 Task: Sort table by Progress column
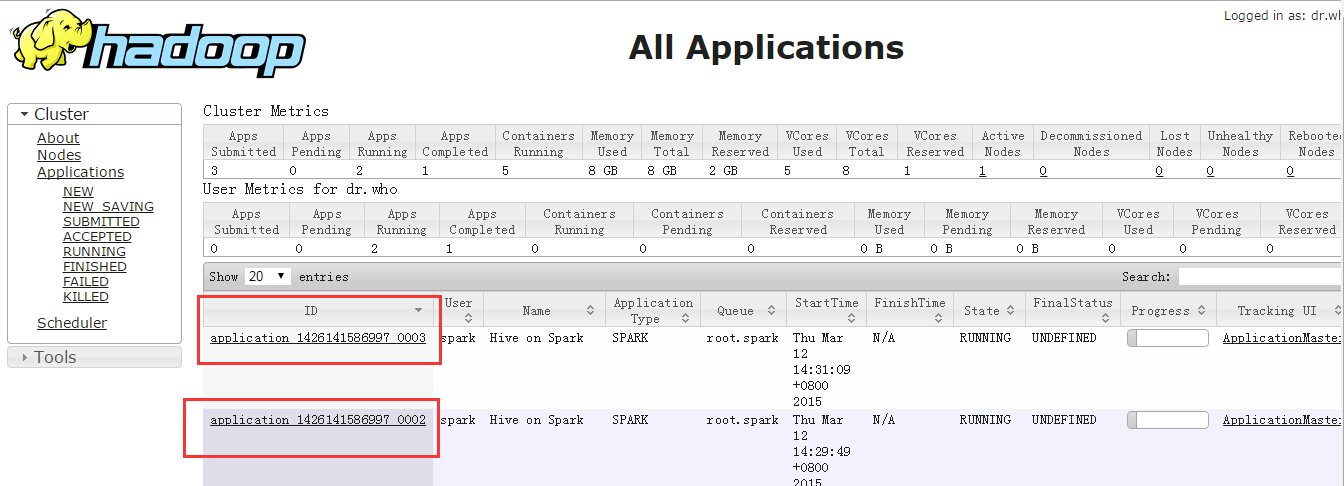[1168, 310]
